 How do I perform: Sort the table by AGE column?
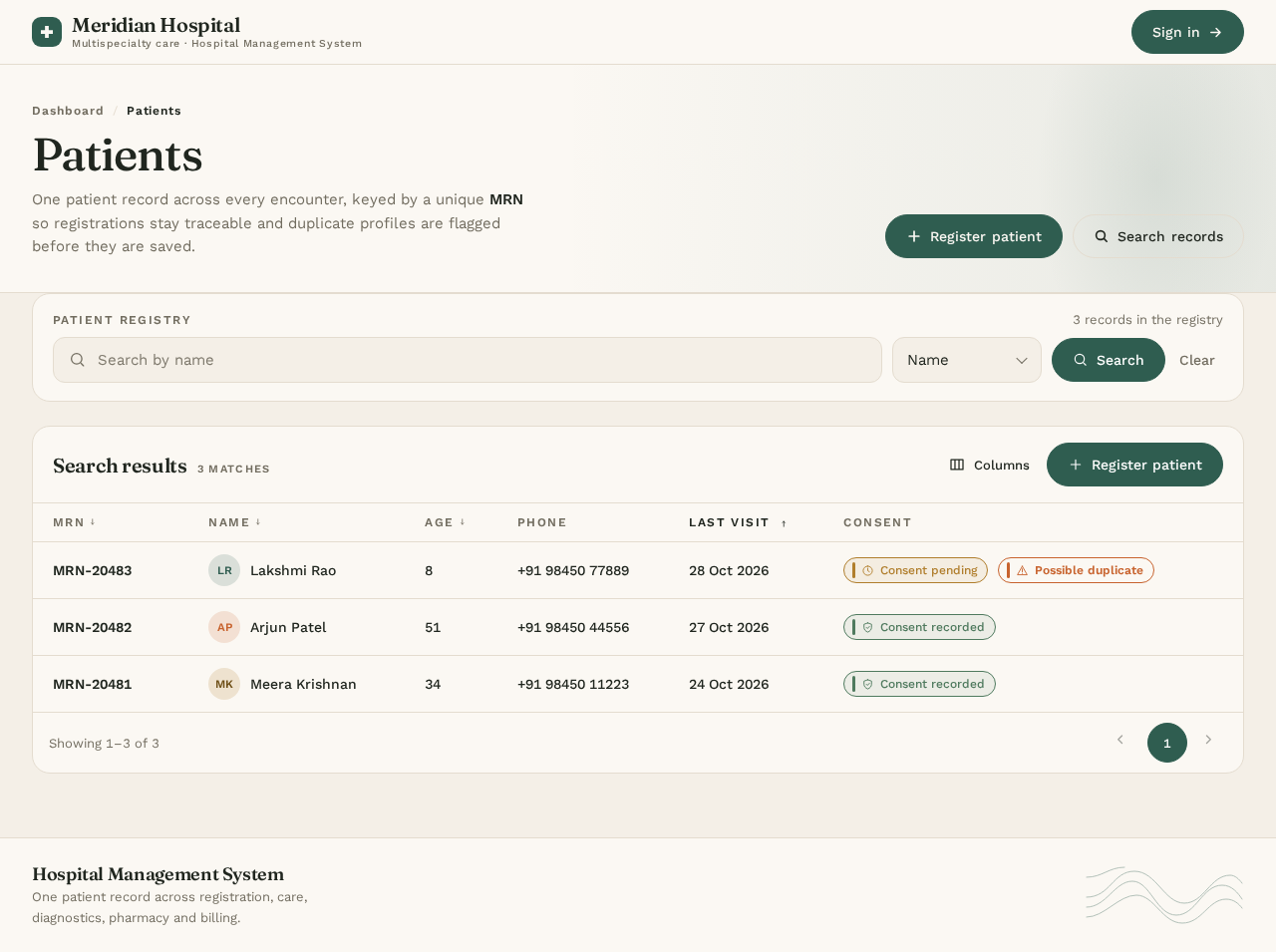pos(446,522)
